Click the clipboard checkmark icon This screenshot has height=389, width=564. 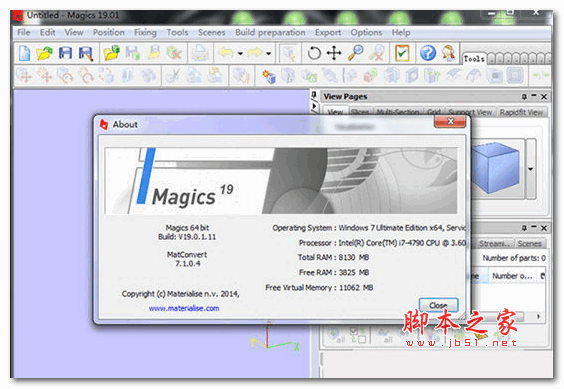tap(402, 53)
